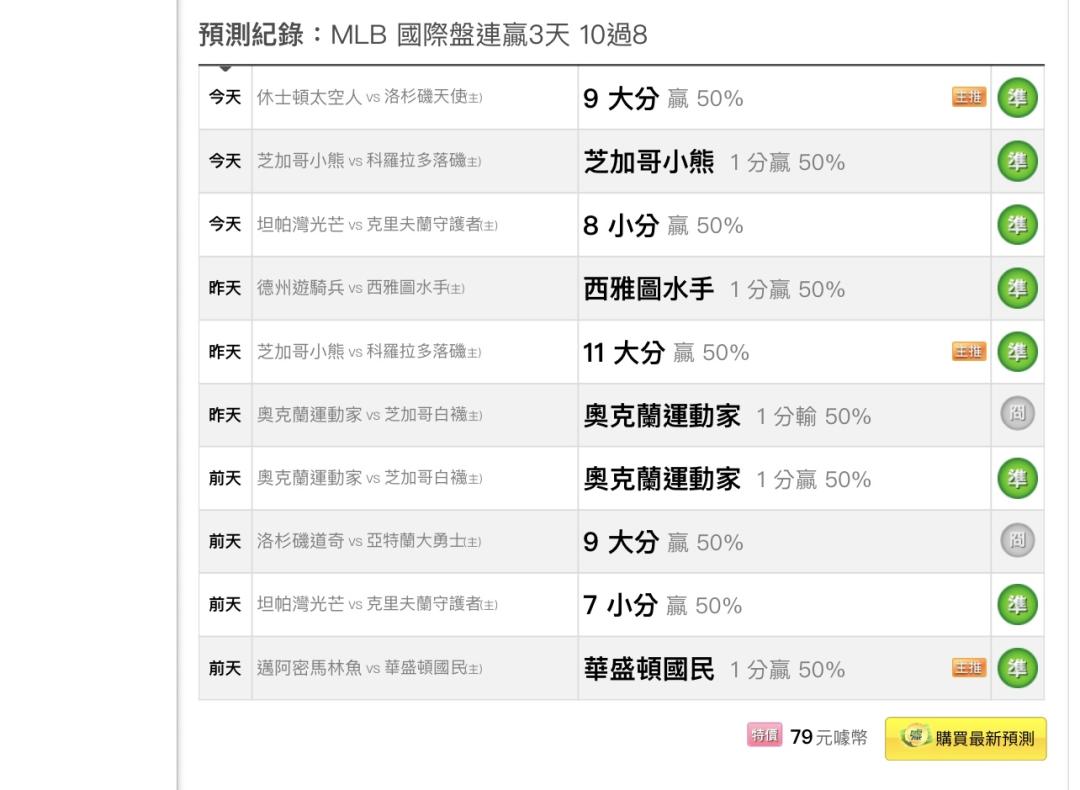Click the green 準 icon for 華盛頓國民 prediction
Screen dimensions: 1080x790
pyautogui.click(x=1019, y=668)
